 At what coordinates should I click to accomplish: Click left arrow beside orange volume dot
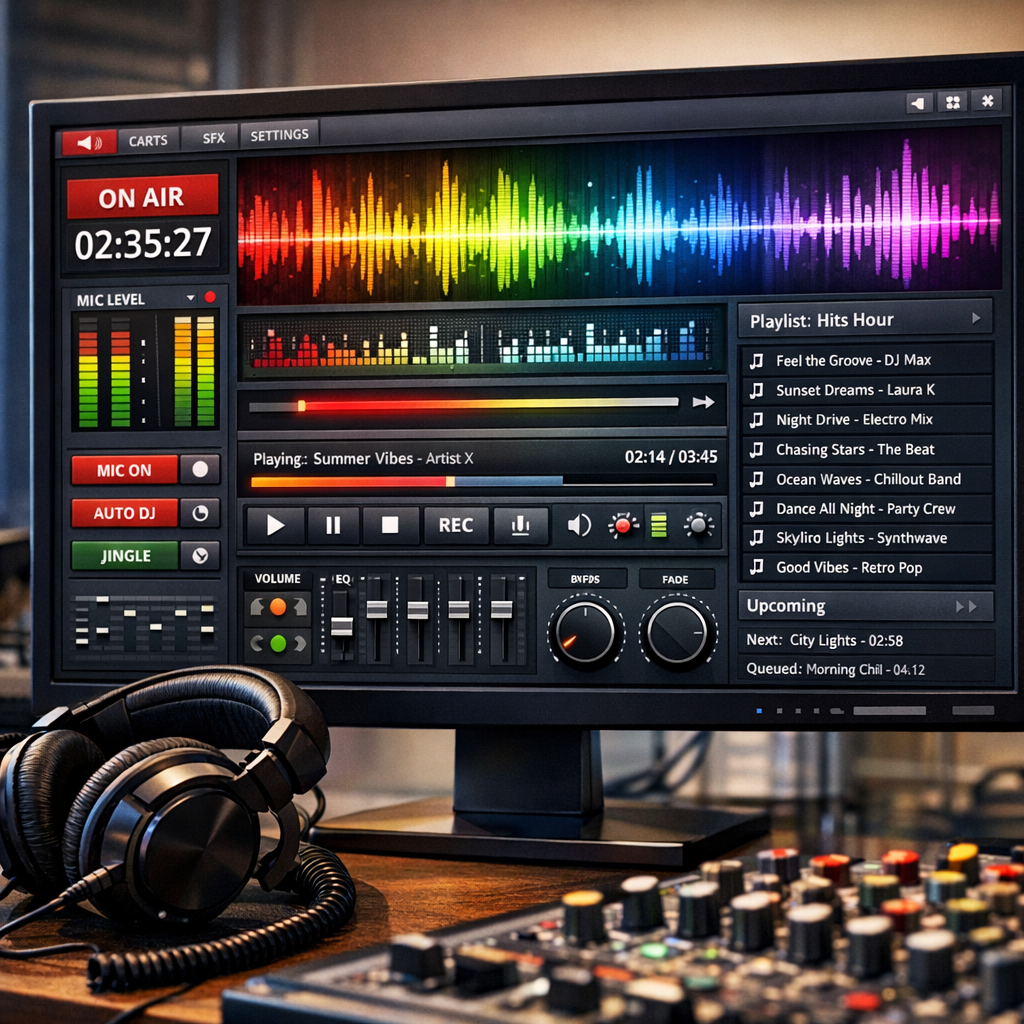(x=257, y=607)
